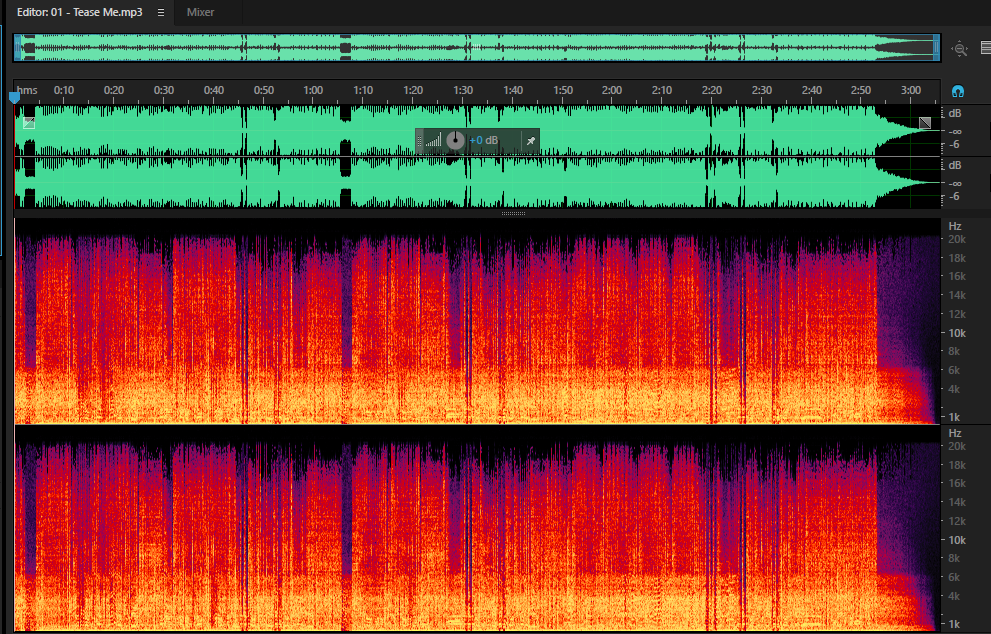The height and width of the screenshot is (634, 991).
Task: Click the 2:50 mark on the ruler
Action: click(x=861, y=90)
